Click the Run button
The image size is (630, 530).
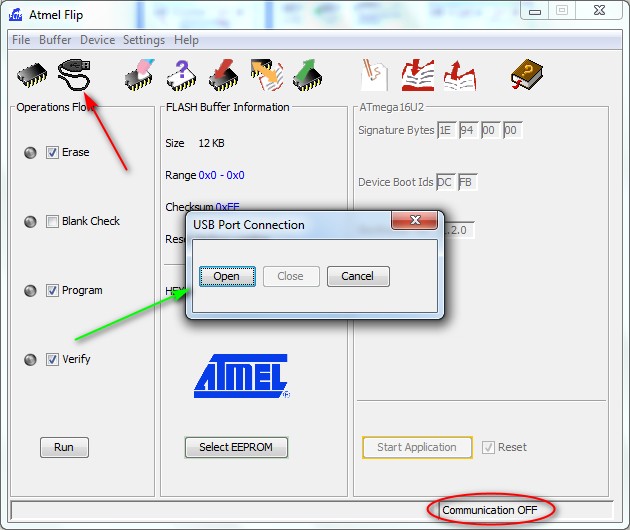click(x=64, y=447)
